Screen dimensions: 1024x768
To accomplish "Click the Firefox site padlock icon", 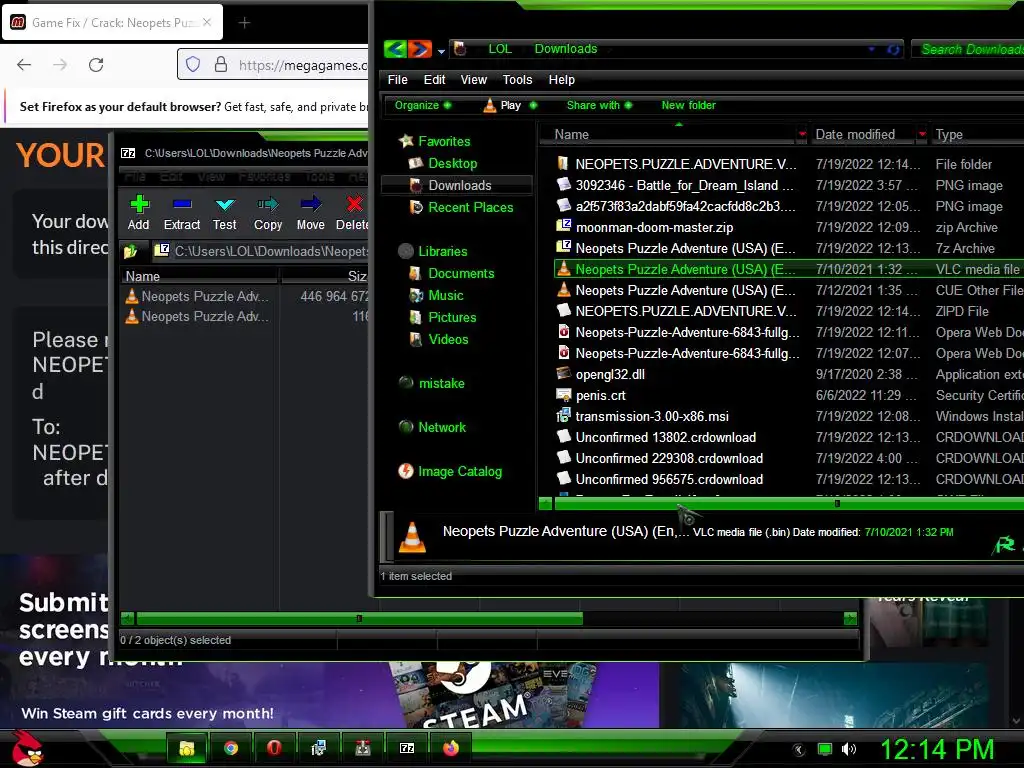I will (x=221, y=65).
